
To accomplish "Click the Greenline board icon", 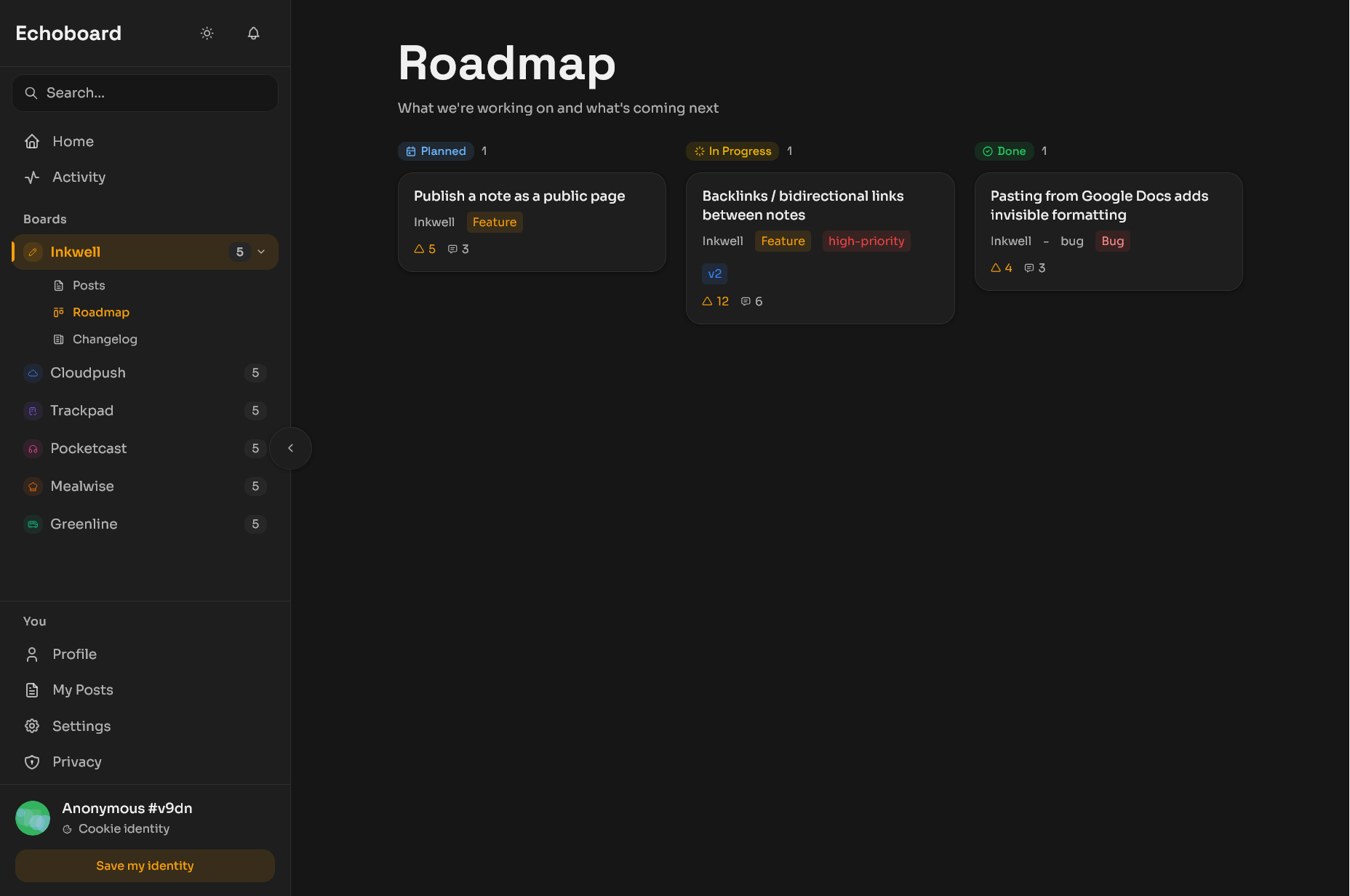I will pyautogui.click(x=33, y=524).
